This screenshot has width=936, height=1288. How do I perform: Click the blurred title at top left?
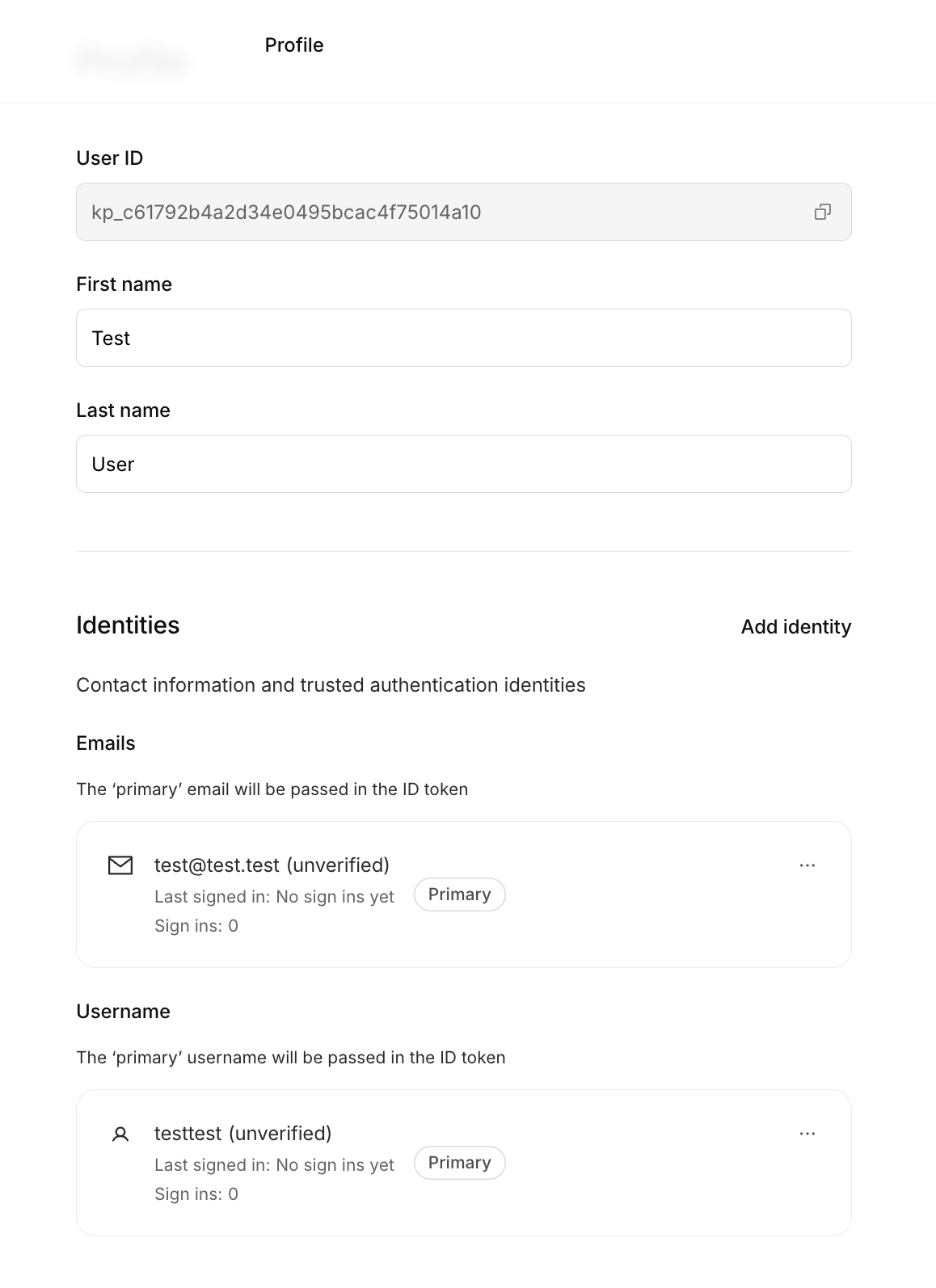[x=133, y=61]
